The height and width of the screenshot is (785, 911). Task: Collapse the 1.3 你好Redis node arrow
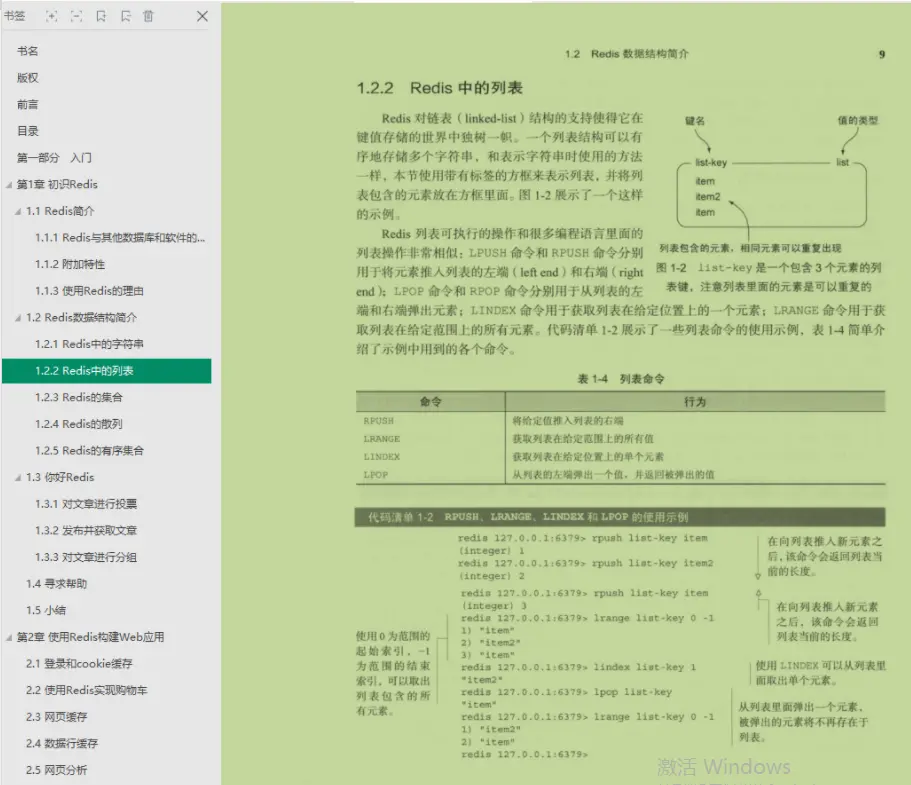[18, 478]
